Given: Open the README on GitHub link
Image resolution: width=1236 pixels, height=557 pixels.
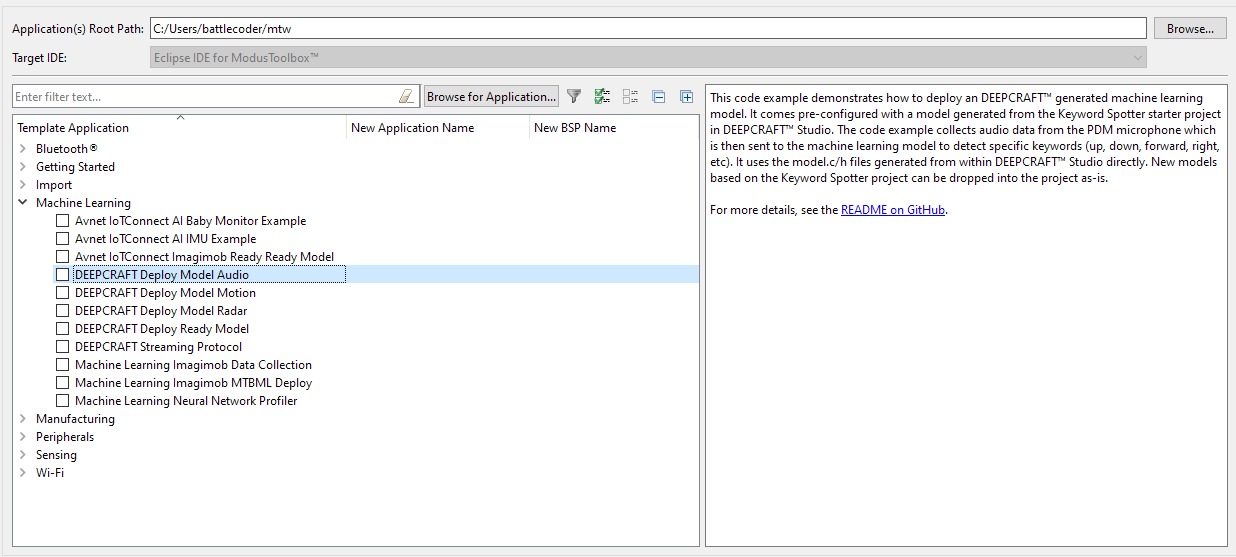Looking at the screenshot, I should click(893, 210).
